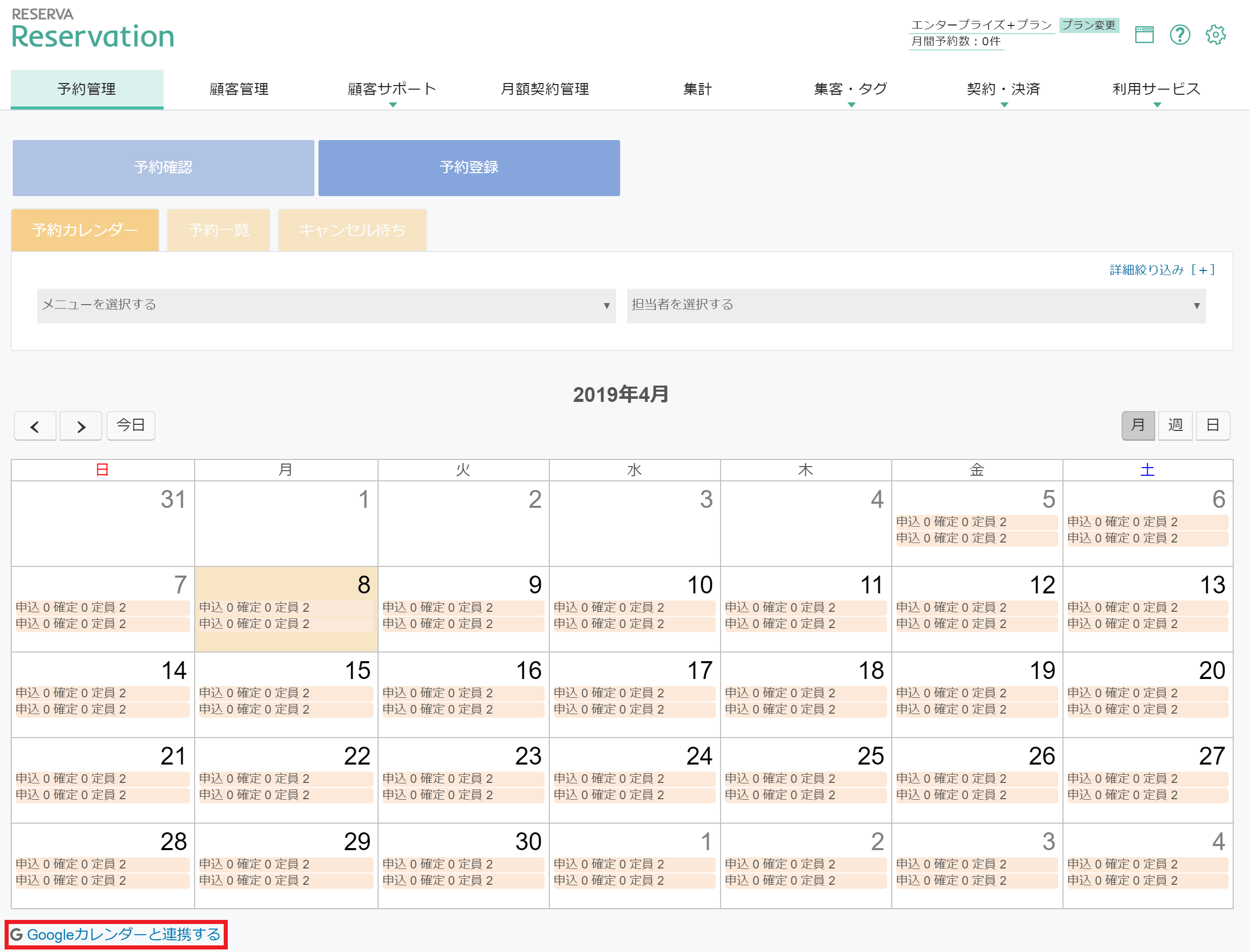Click second slot entry on April 6
Viewport: 1250px width, 952px height.
tap(1148, 538)
